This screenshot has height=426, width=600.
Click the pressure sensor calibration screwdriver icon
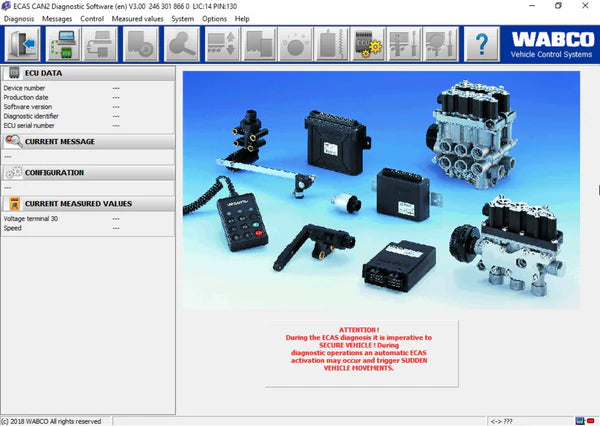(x=440, y=44)
